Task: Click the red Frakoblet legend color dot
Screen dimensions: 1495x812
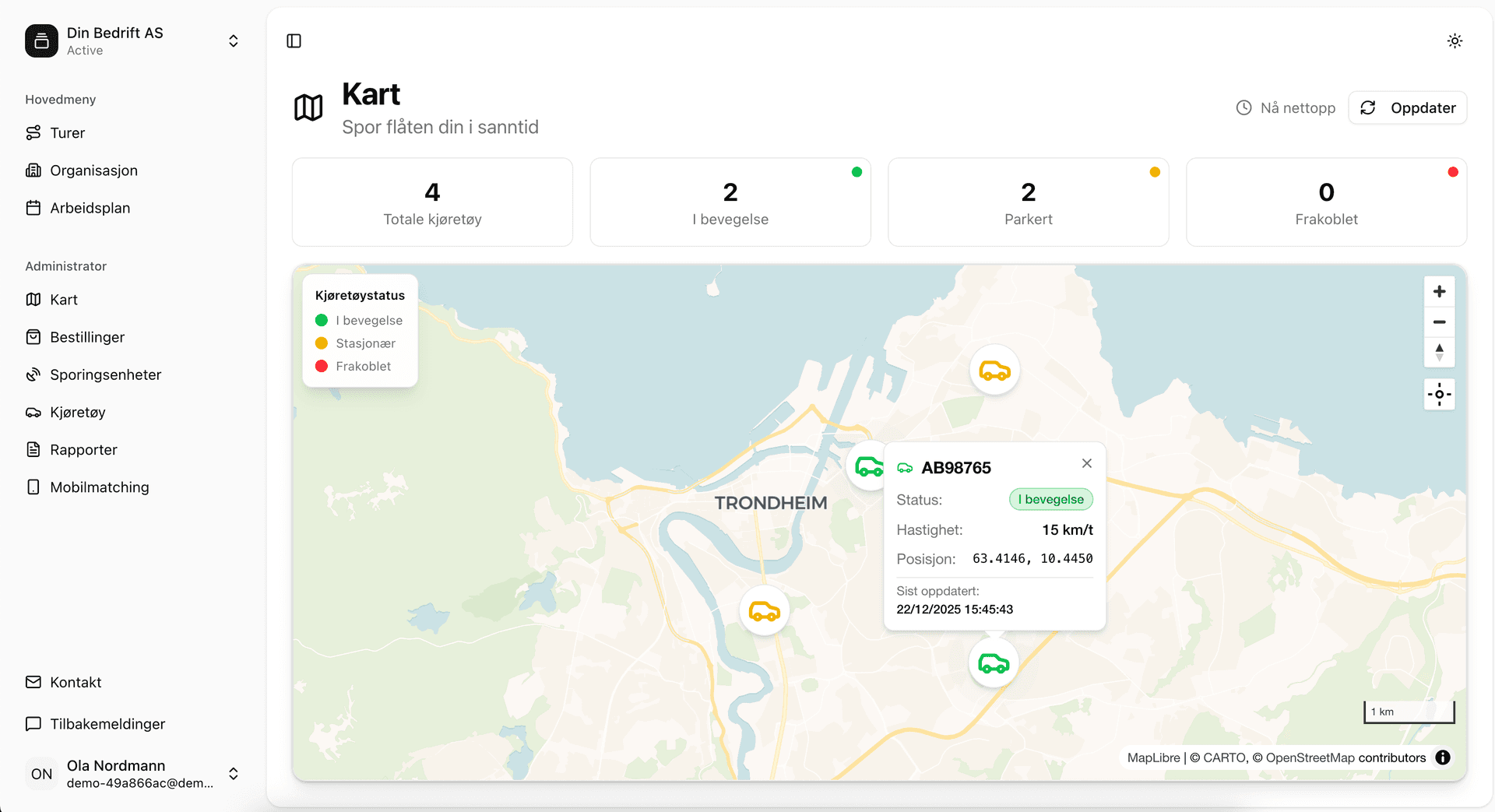Action: [x=322, y=366]
